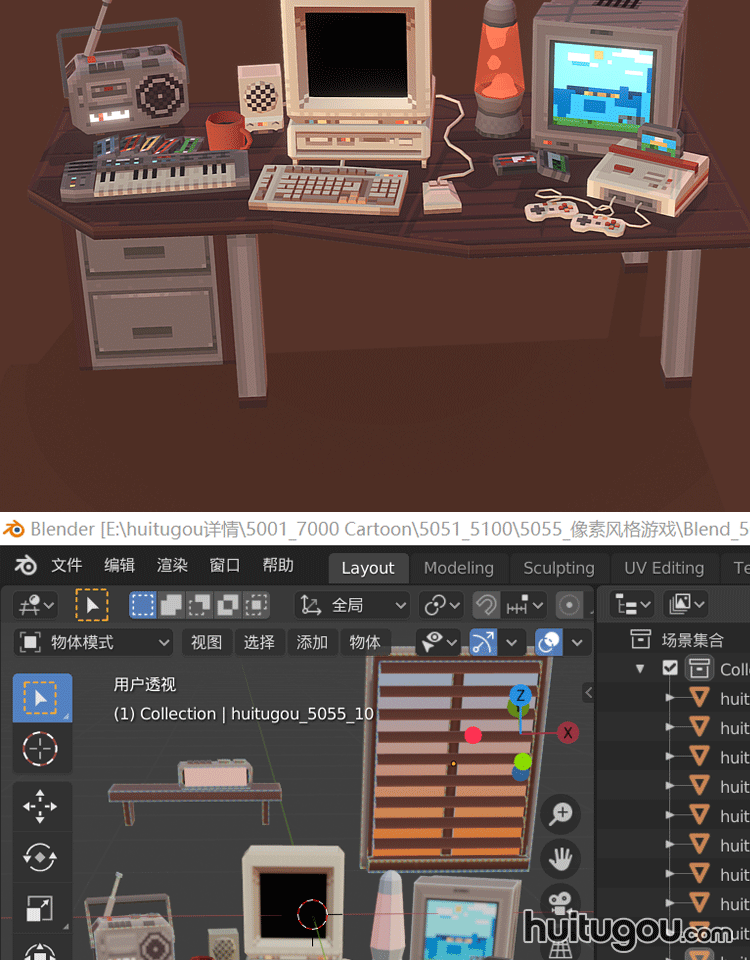Toggle Proportional Editing button
Viewport: 750px width, 960px height.
[569, 606]
